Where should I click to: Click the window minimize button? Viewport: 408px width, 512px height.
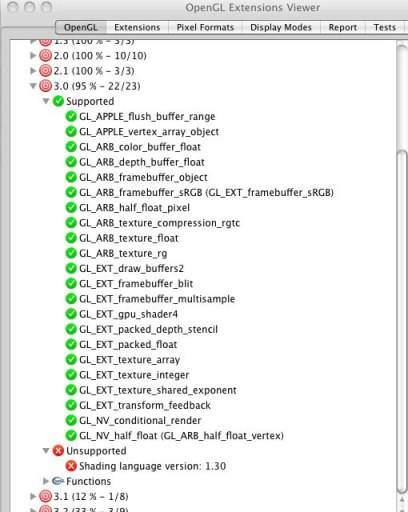[29, 7]
